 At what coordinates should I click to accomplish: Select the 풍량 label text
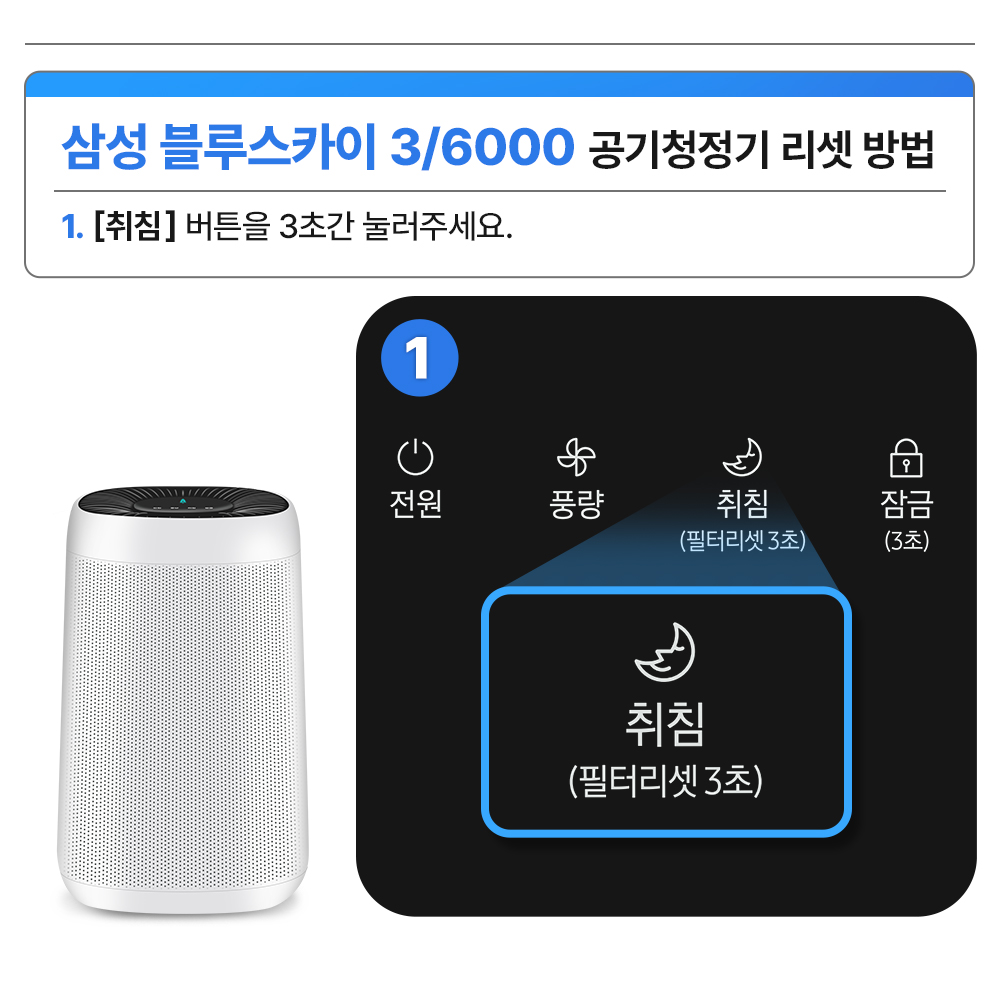[577, 504]
